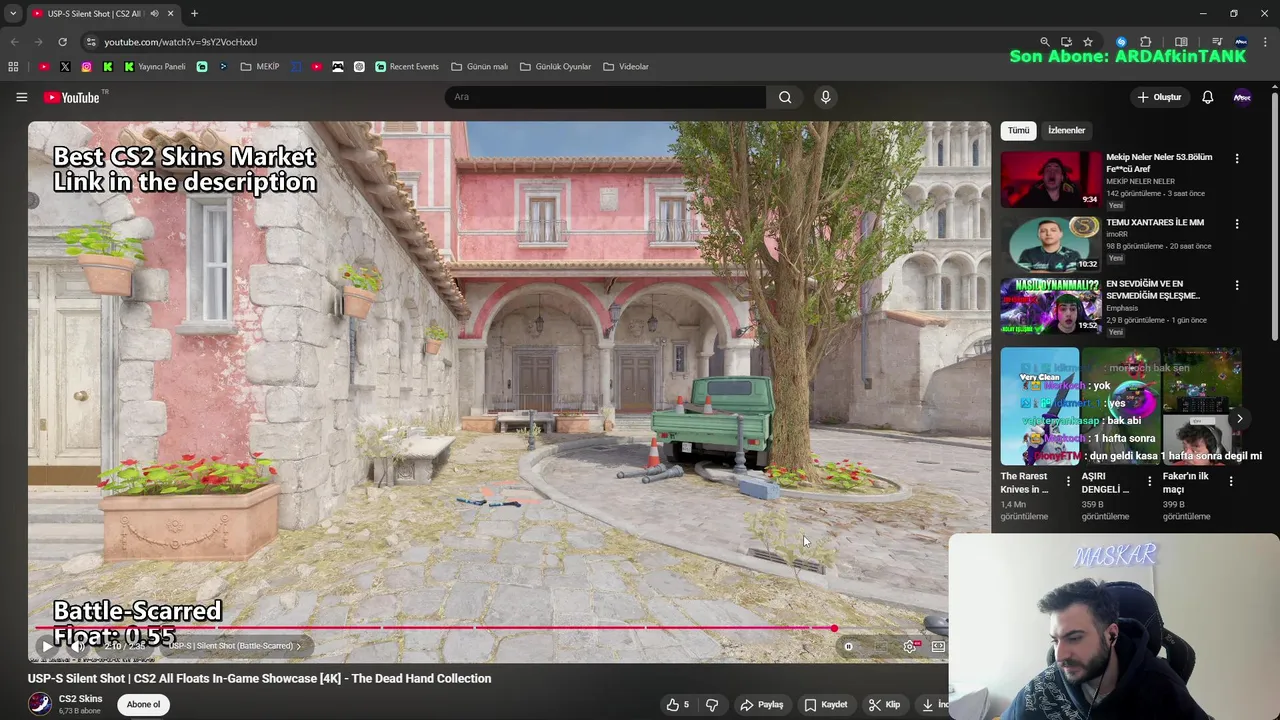This screenshot has width=1280, height=720.
Task: Go back in browser history
Action: pos(14,42)
